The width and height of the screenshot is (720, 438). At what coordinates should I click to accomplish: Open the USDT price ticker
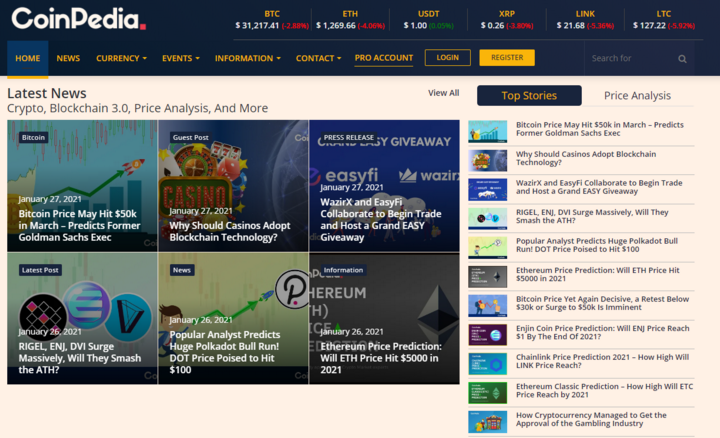[428, 20]
